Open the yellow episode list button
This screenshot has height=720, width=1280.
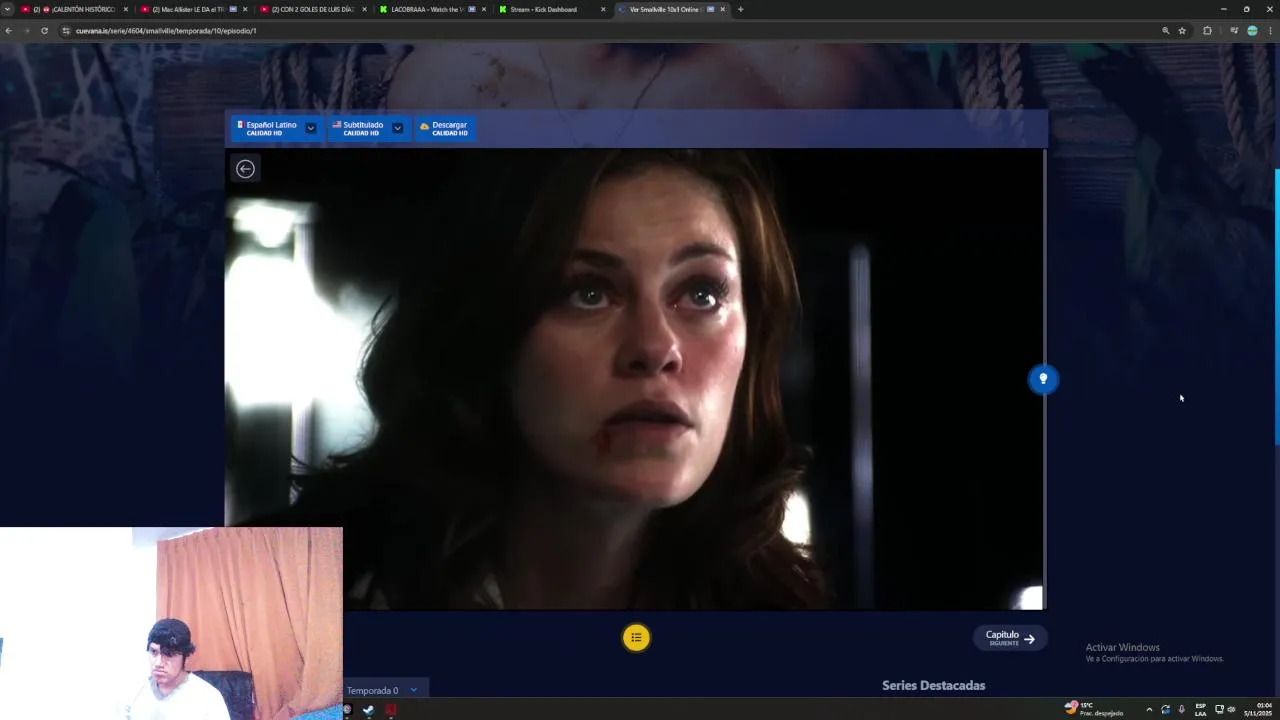[x=636, y=638]
